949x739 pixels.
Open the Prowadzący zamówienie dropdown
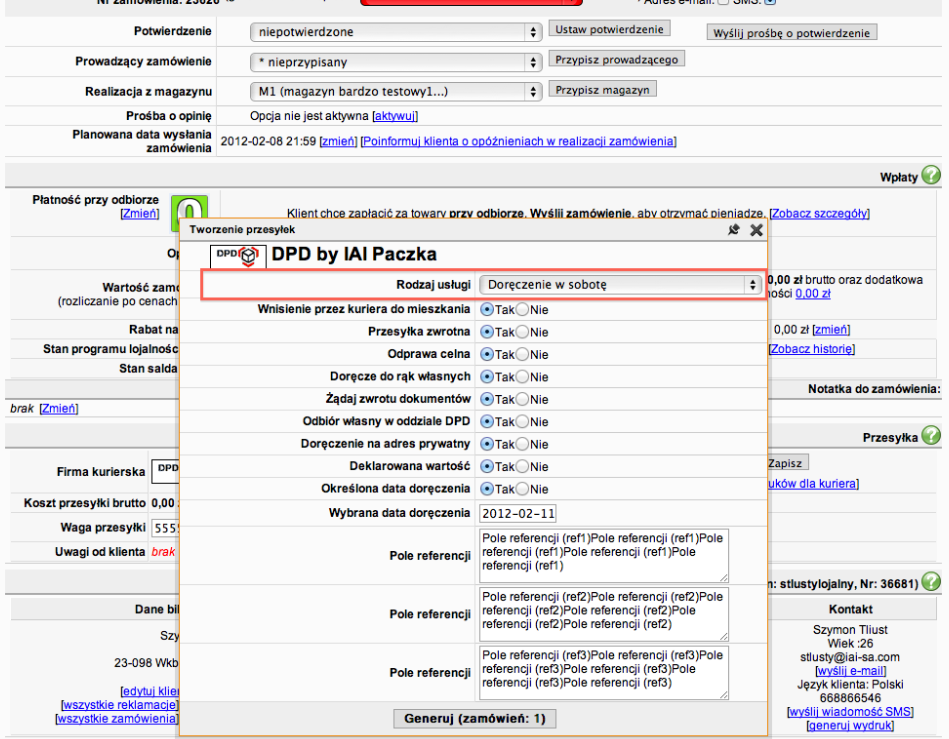(395, 62)
